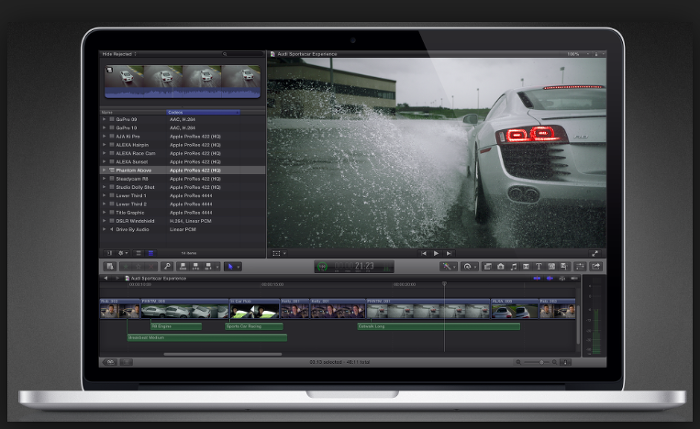The height and width of the screenshot is (429, 700).
Task: Toggle audio skimming in timeline
Action: 550,278
